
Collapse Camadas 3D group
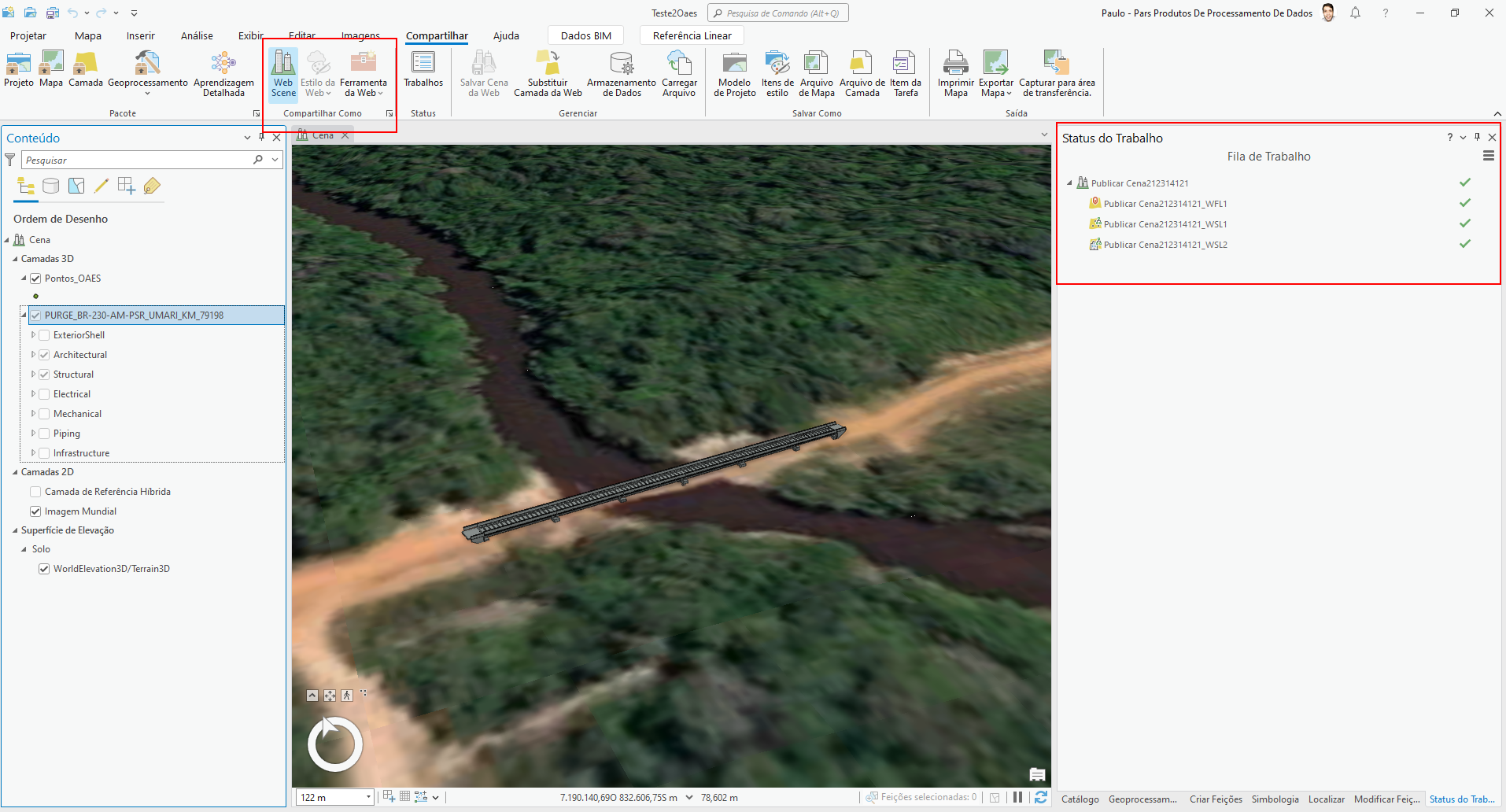pyautogui.click(x=15, y=259)
